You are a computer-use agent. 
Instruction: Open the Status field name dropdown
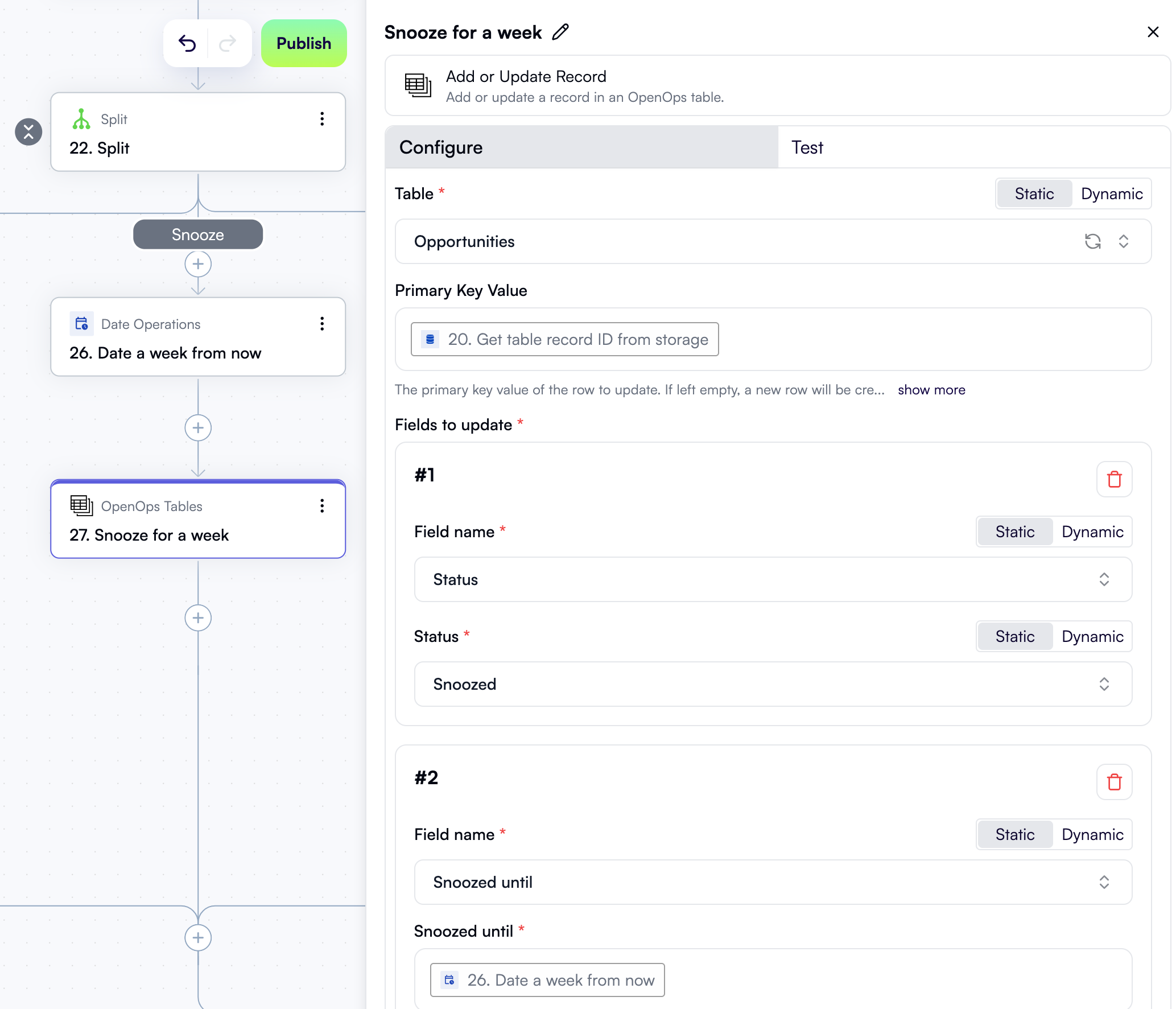pos(1104,579)
